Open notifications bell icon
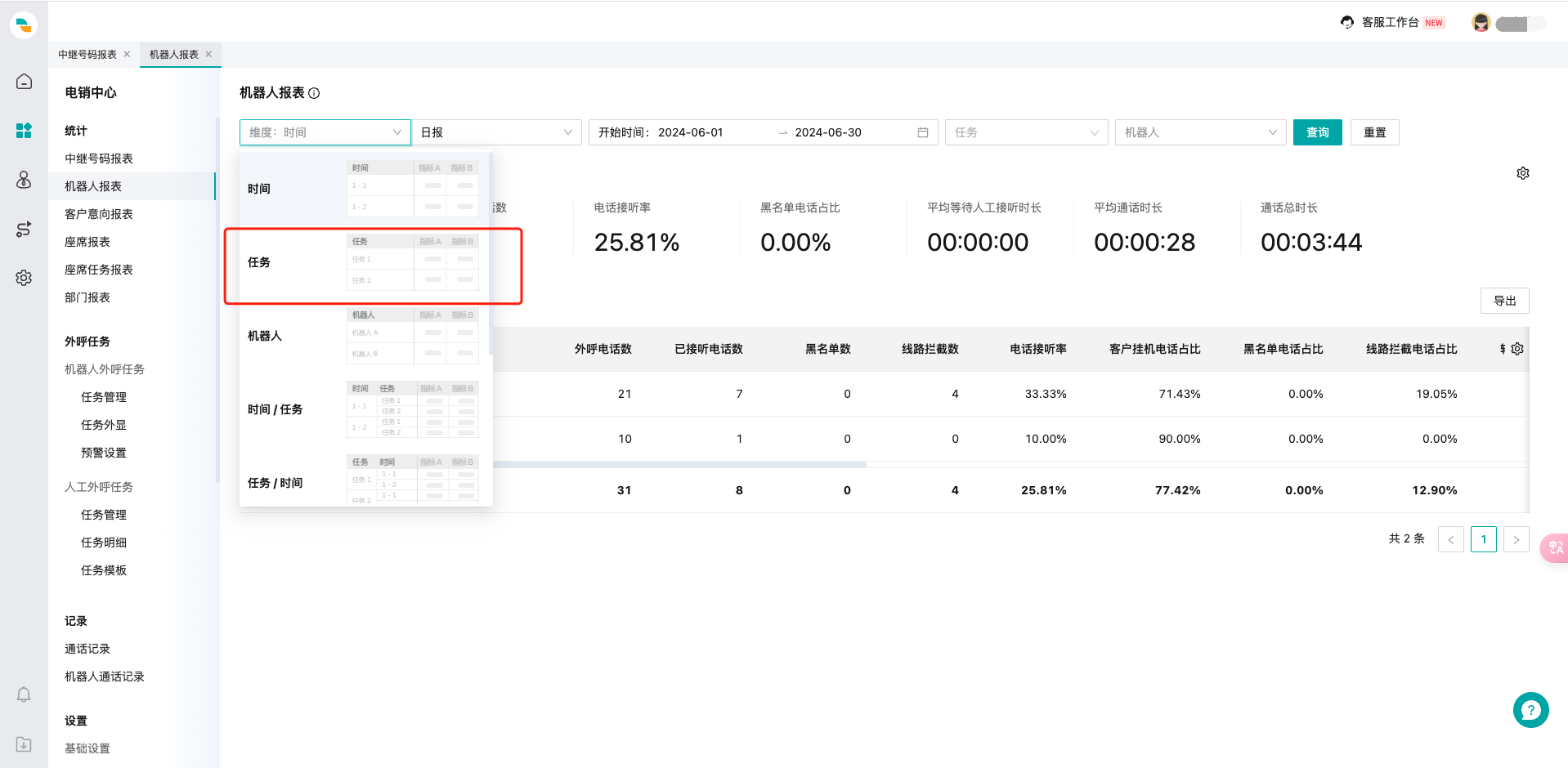The height and width of the screenshot is (768, 1568). (x=24, y=694)
